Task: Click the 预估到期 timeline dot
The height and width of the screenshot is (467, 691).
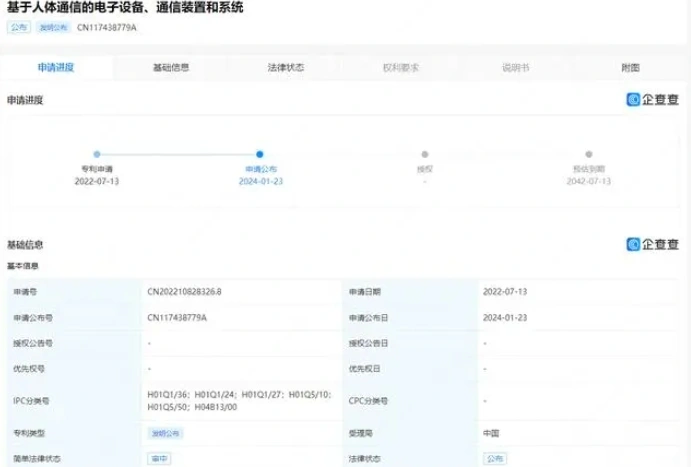Action: 586,154
